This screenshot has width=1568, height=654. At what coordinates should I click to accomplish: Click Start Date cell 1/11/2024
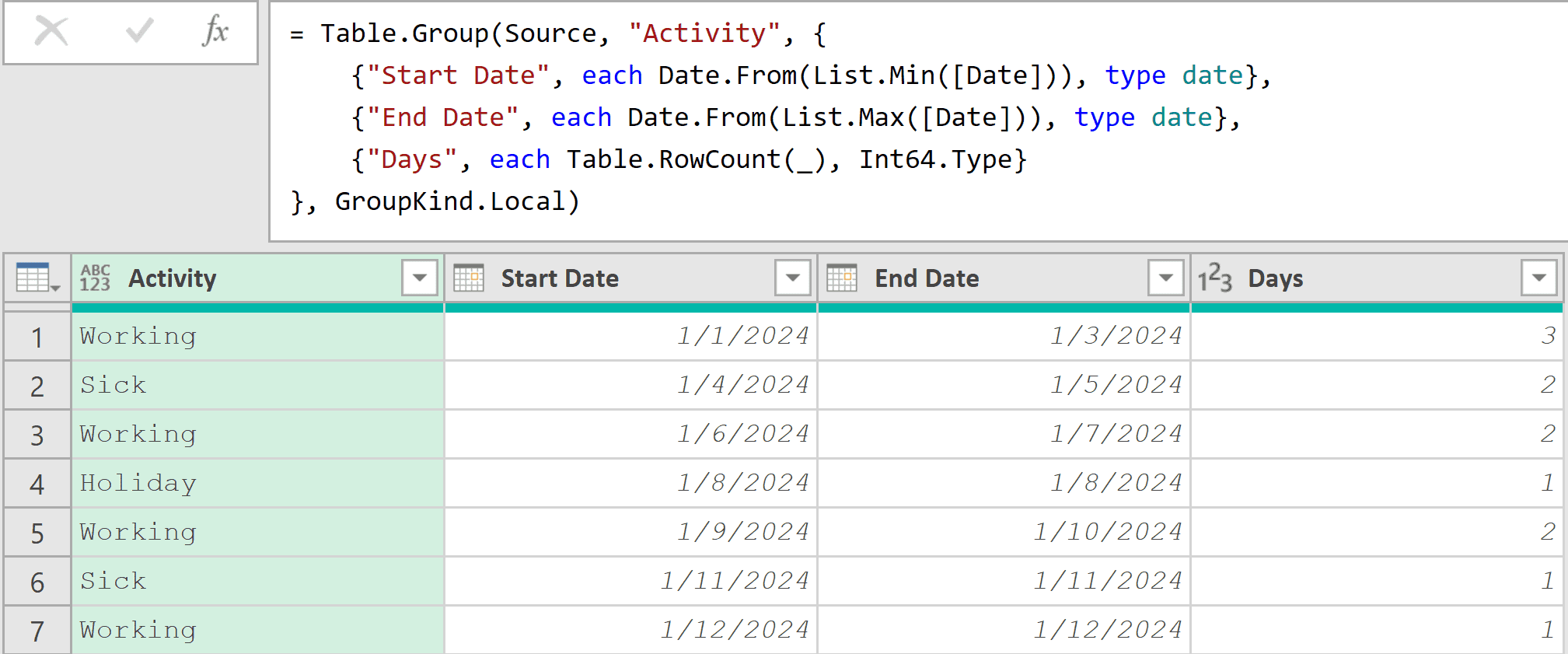(630, 581)
